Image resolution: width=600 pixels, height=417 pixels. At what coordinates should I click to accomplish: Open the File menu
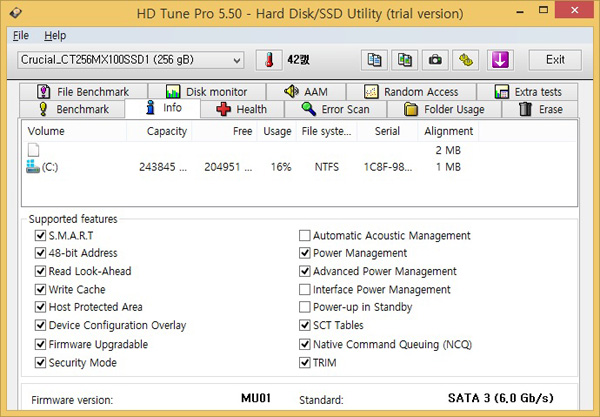[x=21, y=36]
